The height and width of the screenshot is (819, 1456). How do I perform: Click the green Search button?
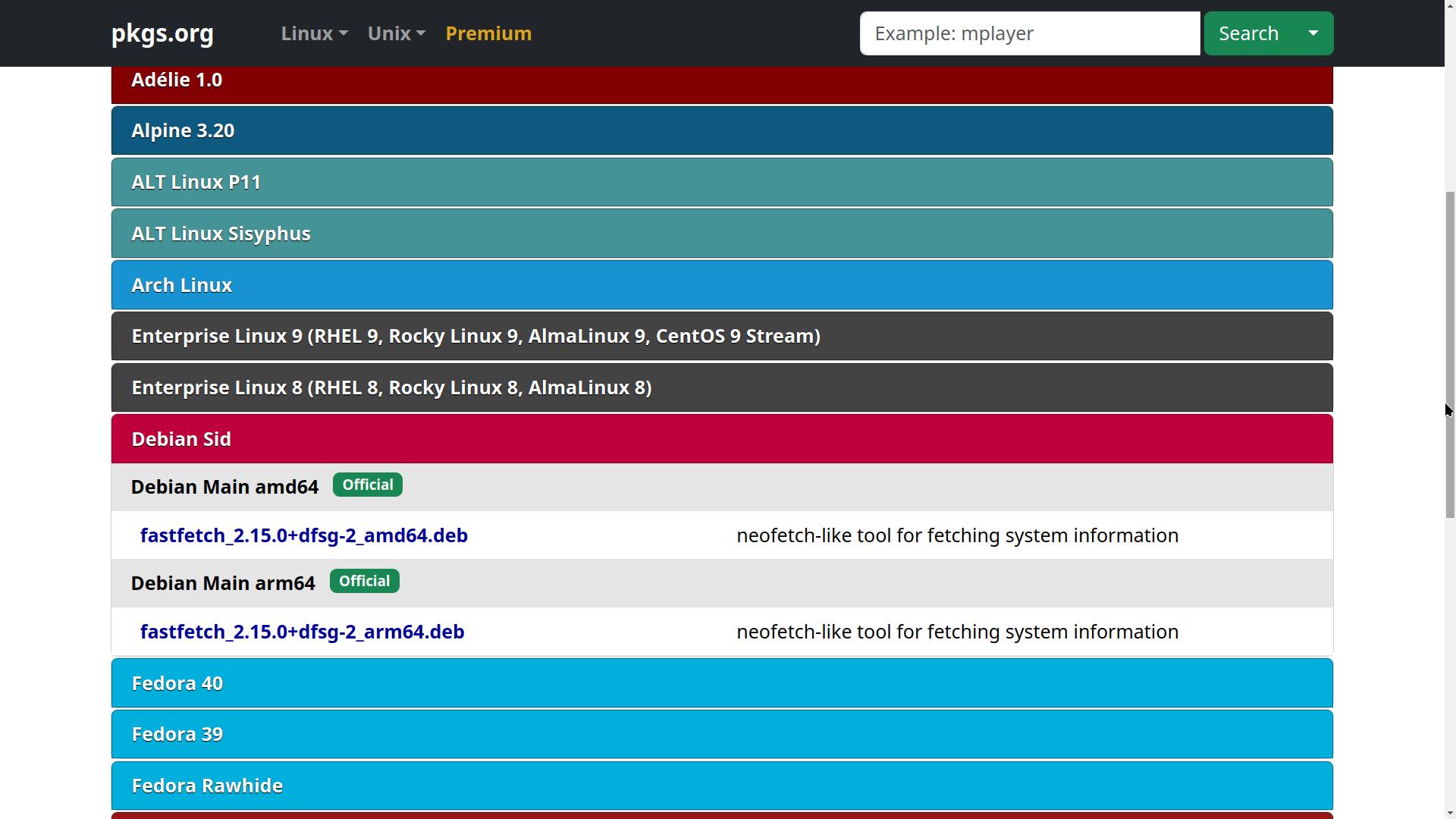1248,33
